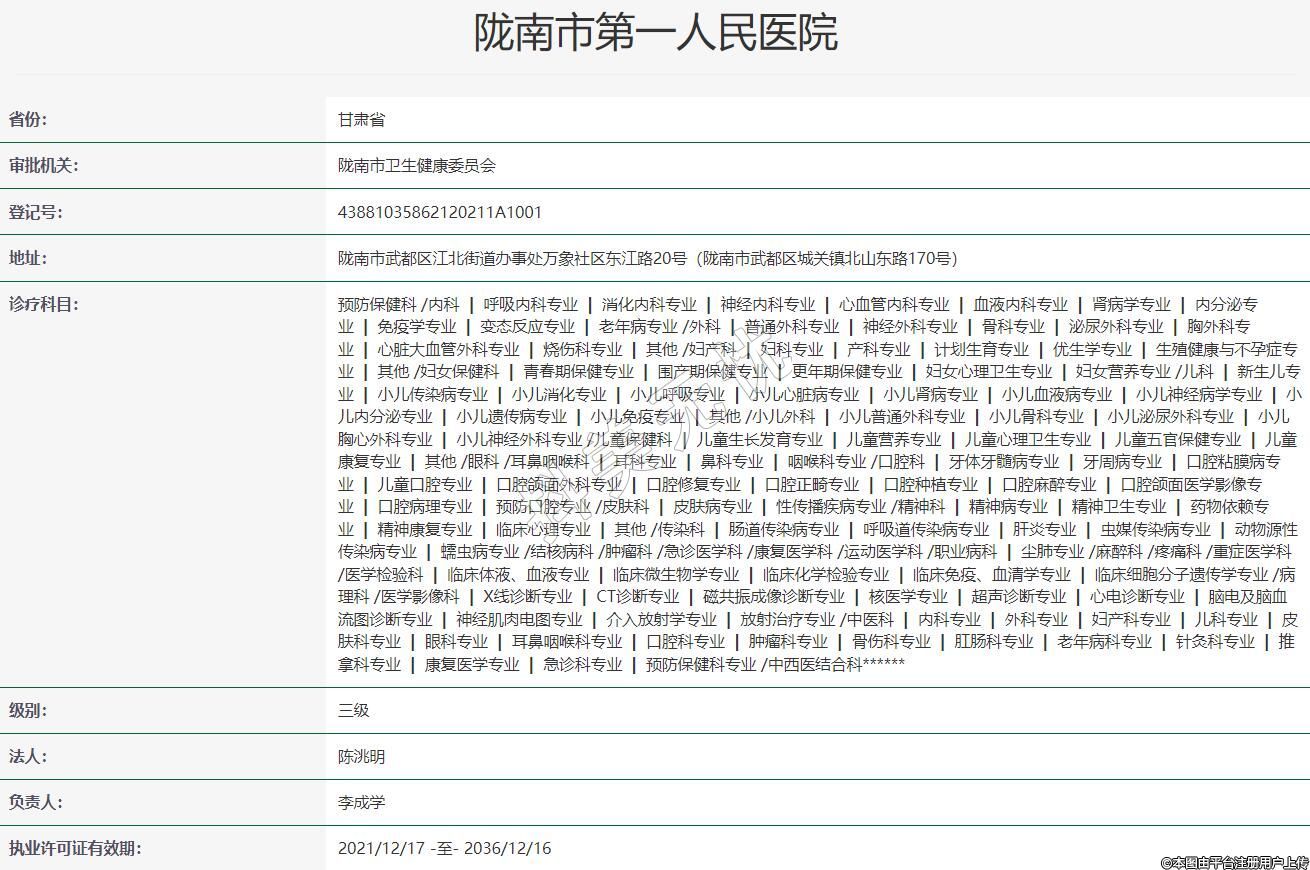Image resolution: width=1310 pixels, height=870 pixels.
Task: Click the legal person name 陈兆明
Action: (x=361, y=757)
